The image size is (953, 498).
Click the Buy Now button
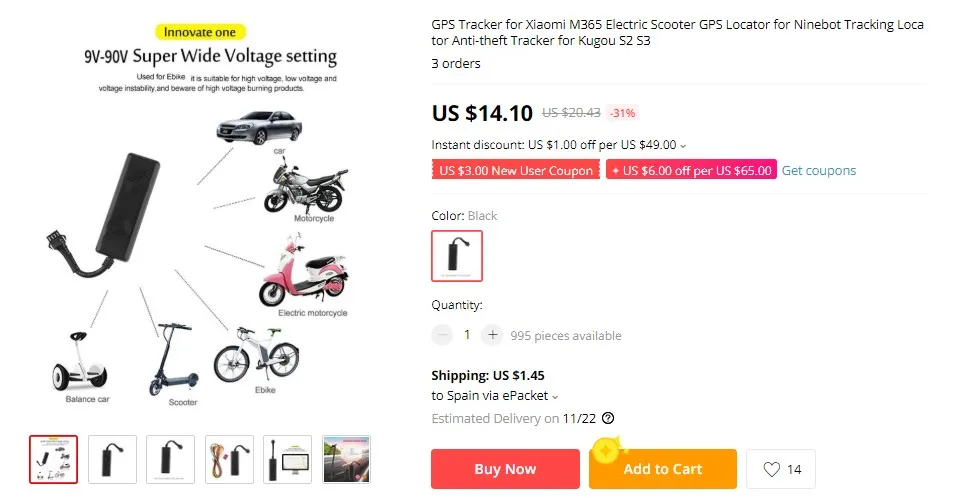point(505,469)
